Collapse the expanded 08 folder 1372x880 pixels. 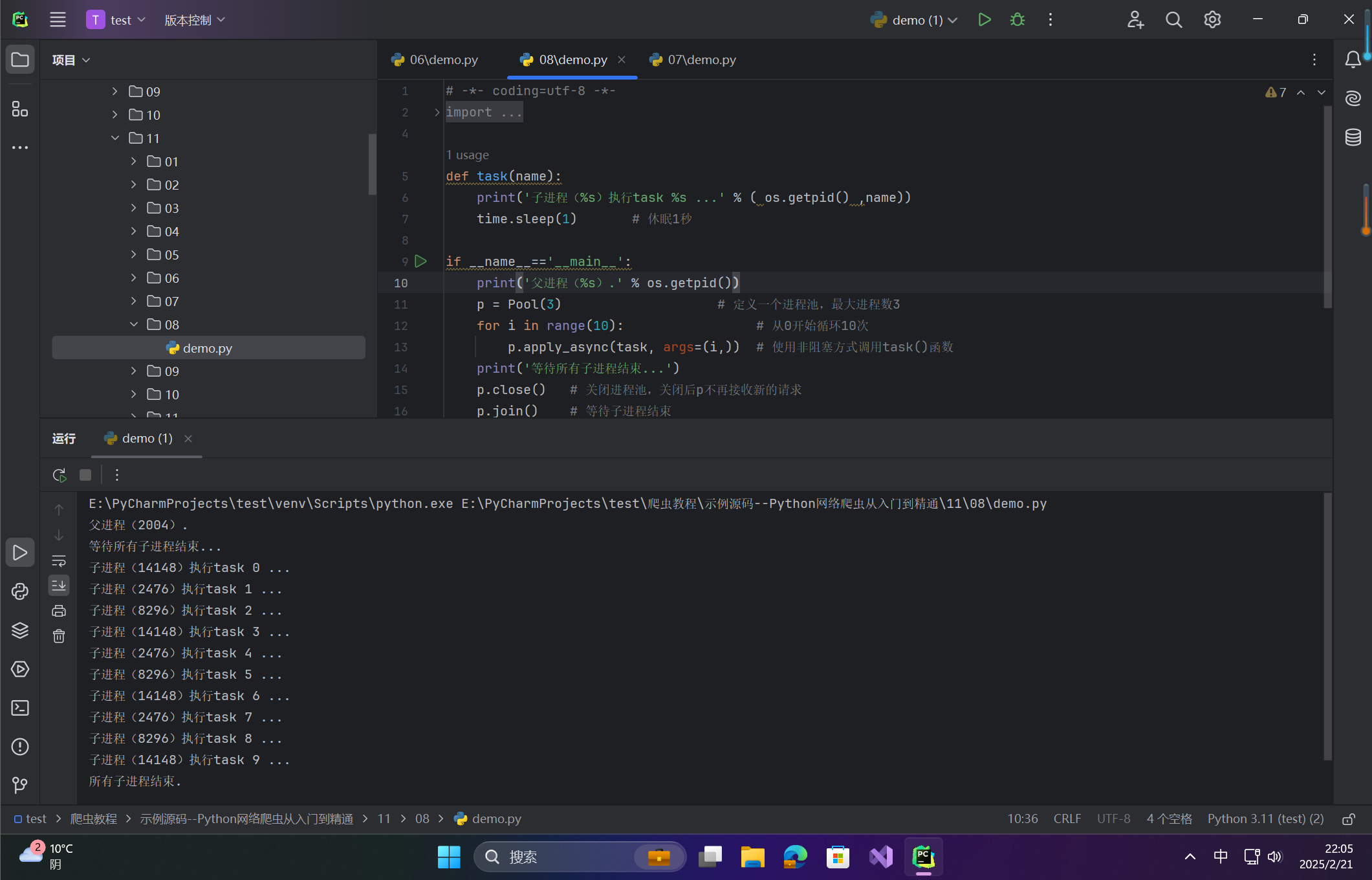point(134,325)
